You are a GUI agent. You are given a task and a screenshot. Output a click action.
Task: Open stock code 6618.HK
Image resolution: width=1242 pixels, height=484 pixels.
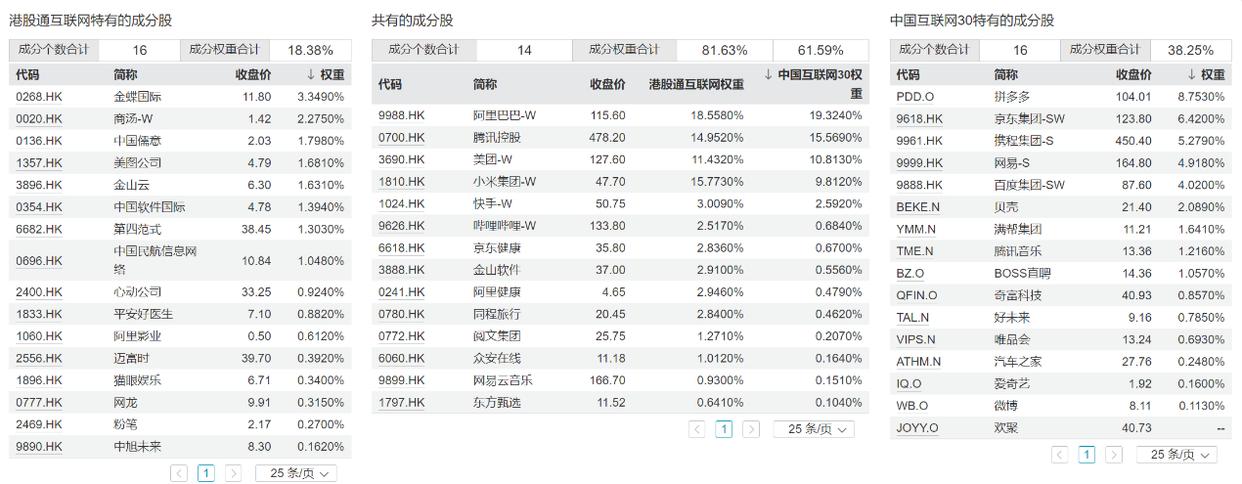coord(401,248)
